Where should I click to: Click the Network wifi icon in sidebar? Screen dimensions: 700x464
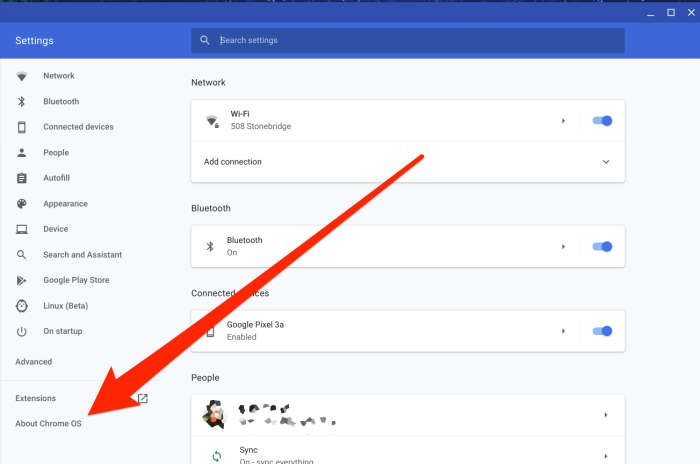point(21,76)
